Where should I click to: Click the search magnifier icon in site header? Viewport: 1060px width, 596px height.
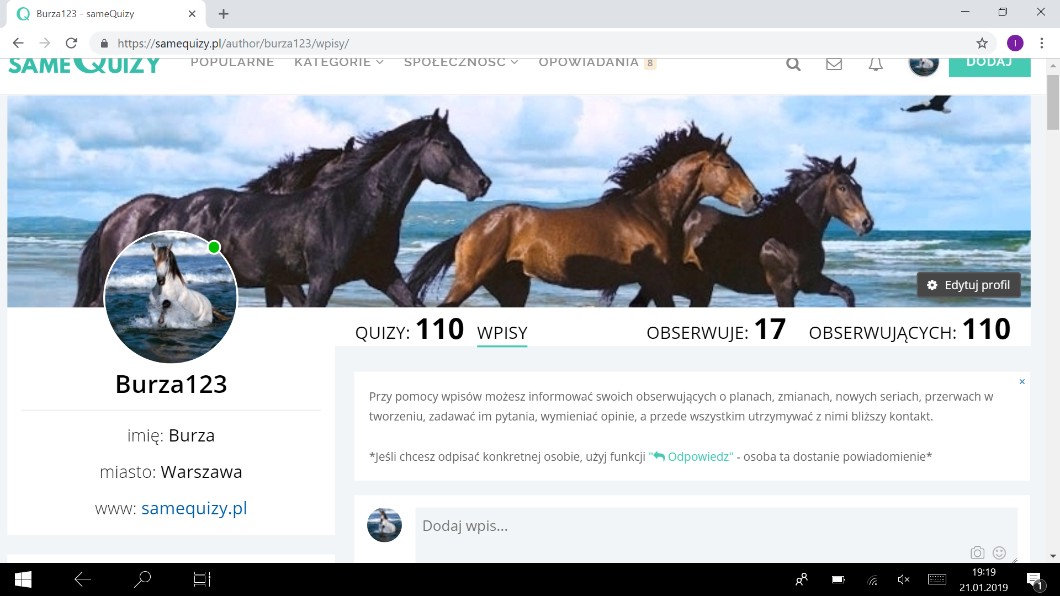tap(793, 64)
